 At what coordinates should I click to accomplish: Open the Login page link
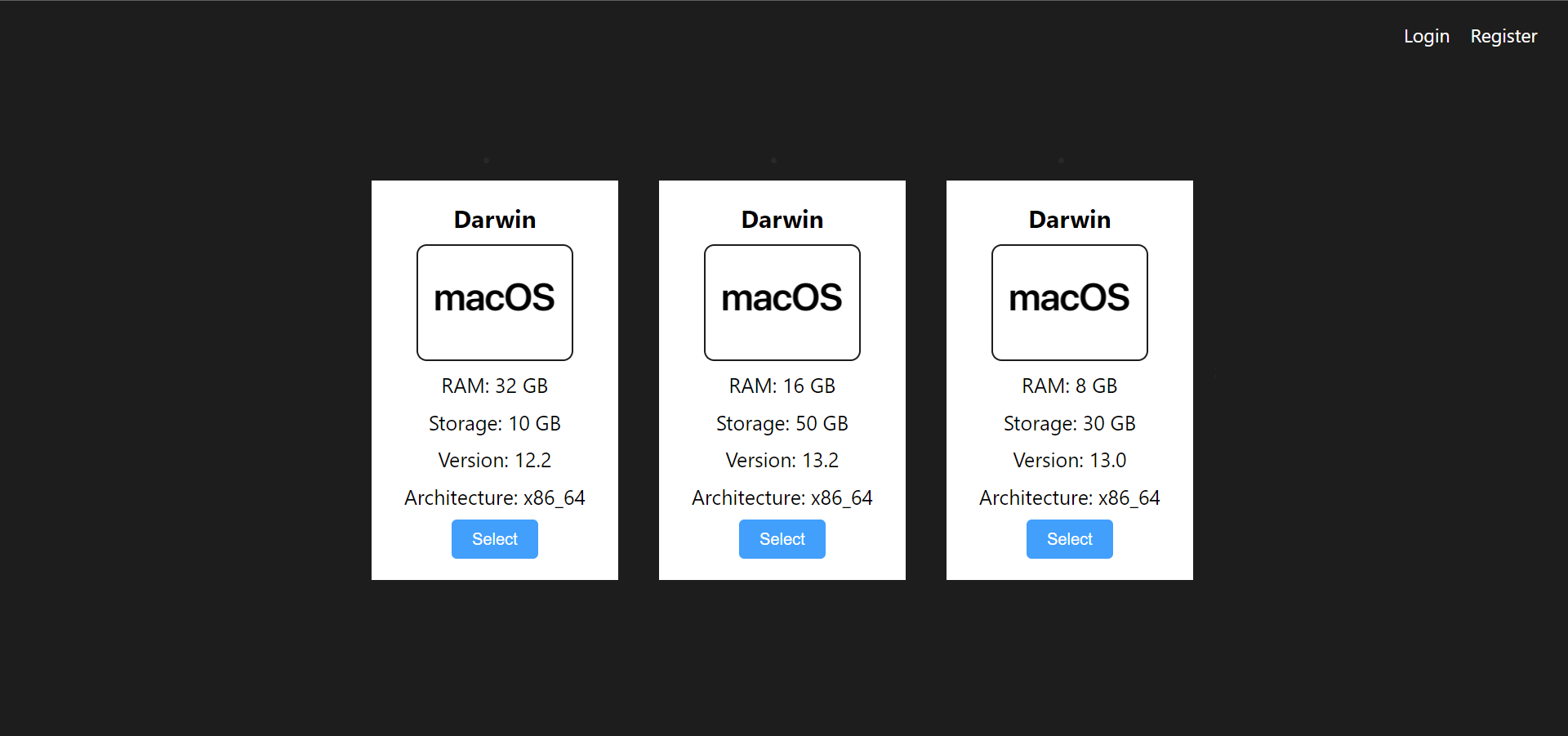pos(1426,37)
